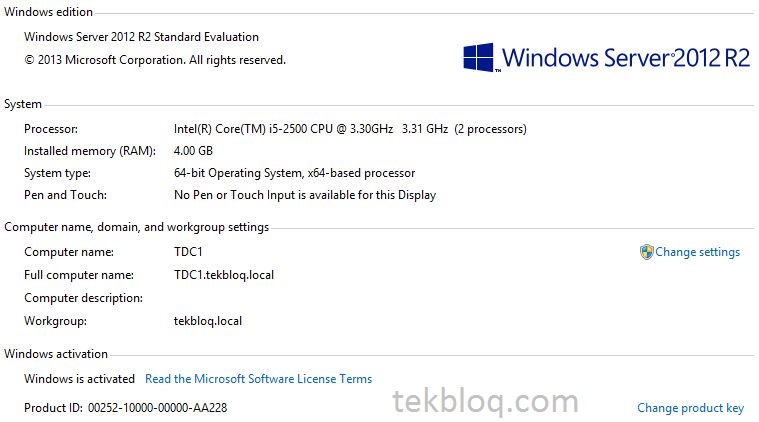
Task: Click the Computer description label
Action: [x=83, y=298]
